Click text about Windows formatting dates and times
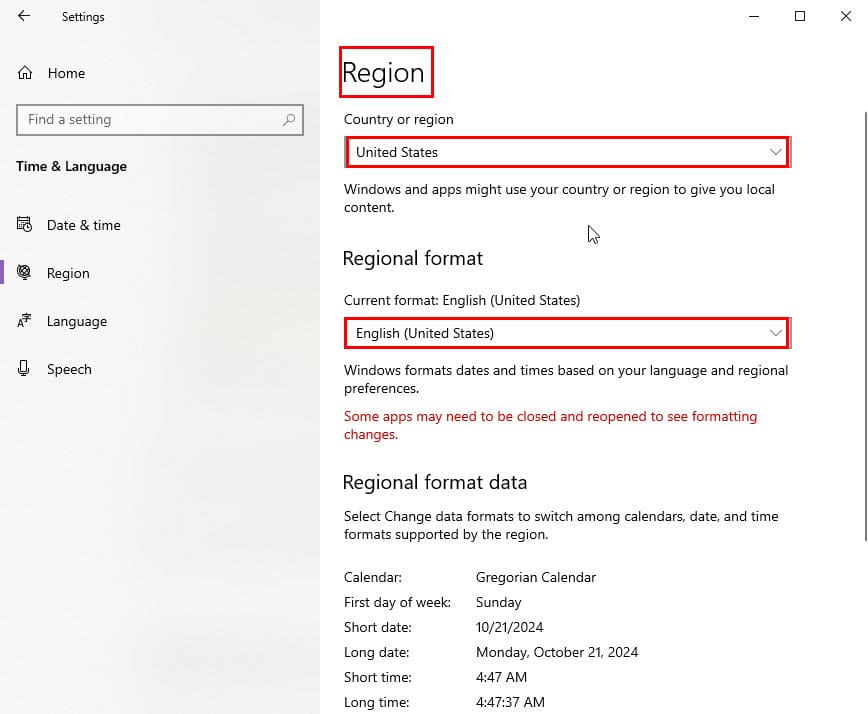The image size is (868, 714). (x=566, y=379)
